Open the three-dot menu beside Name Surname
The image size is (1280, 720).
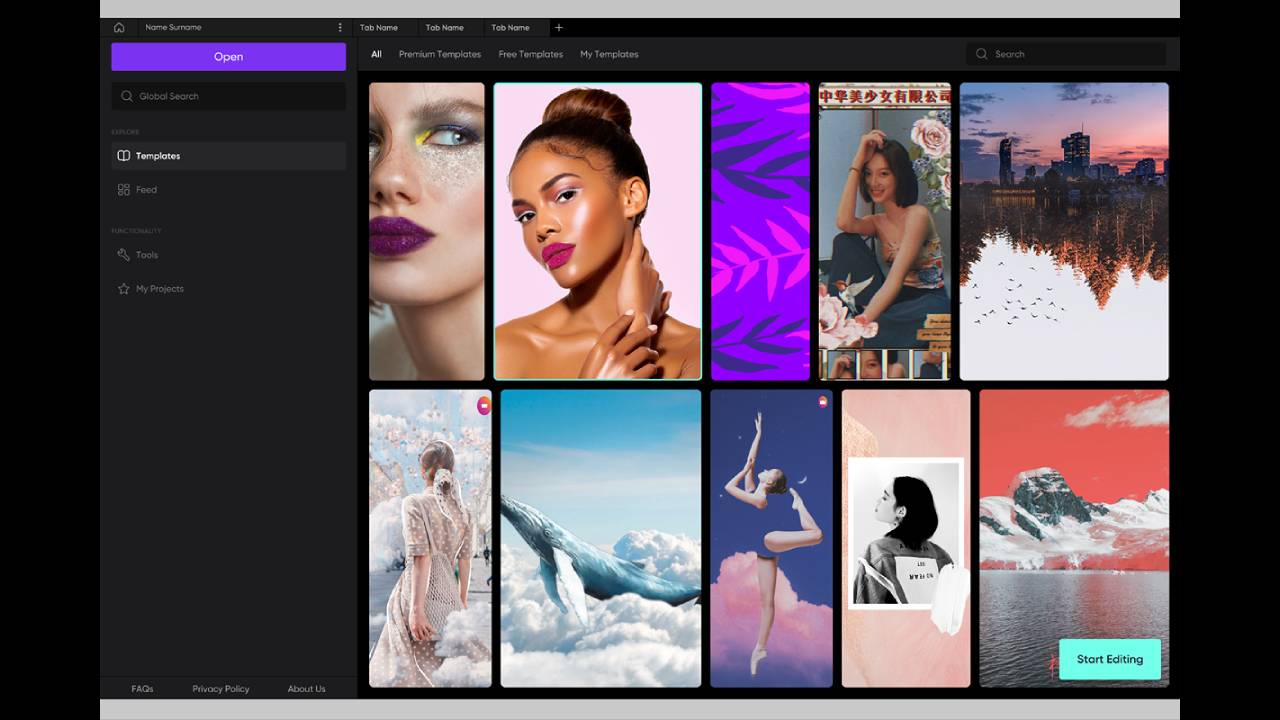340,28
